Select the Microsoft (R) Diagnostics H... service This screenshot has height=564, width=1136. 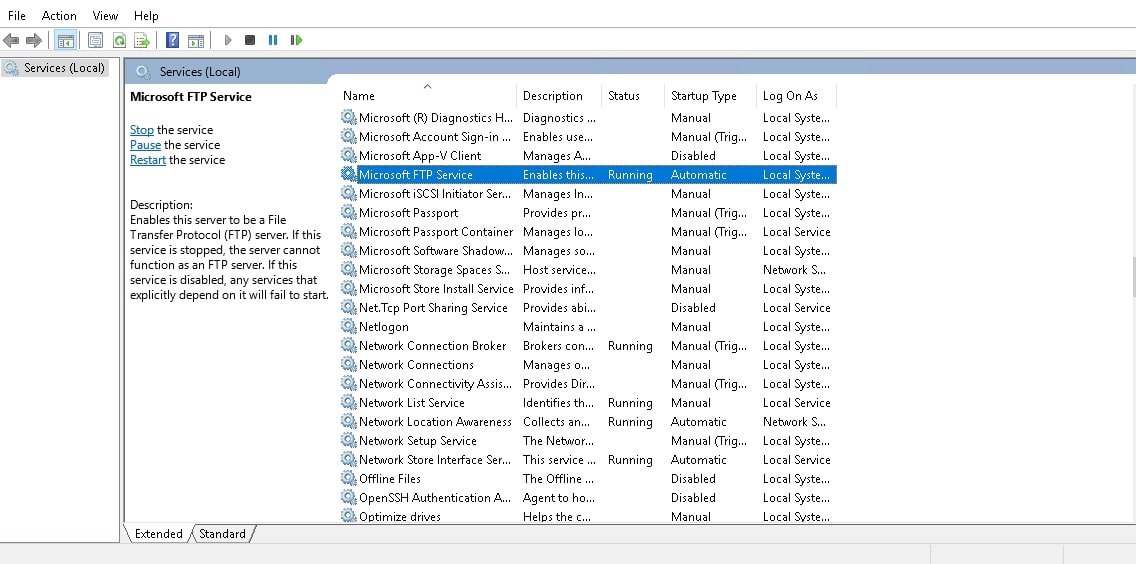point(588,117)
